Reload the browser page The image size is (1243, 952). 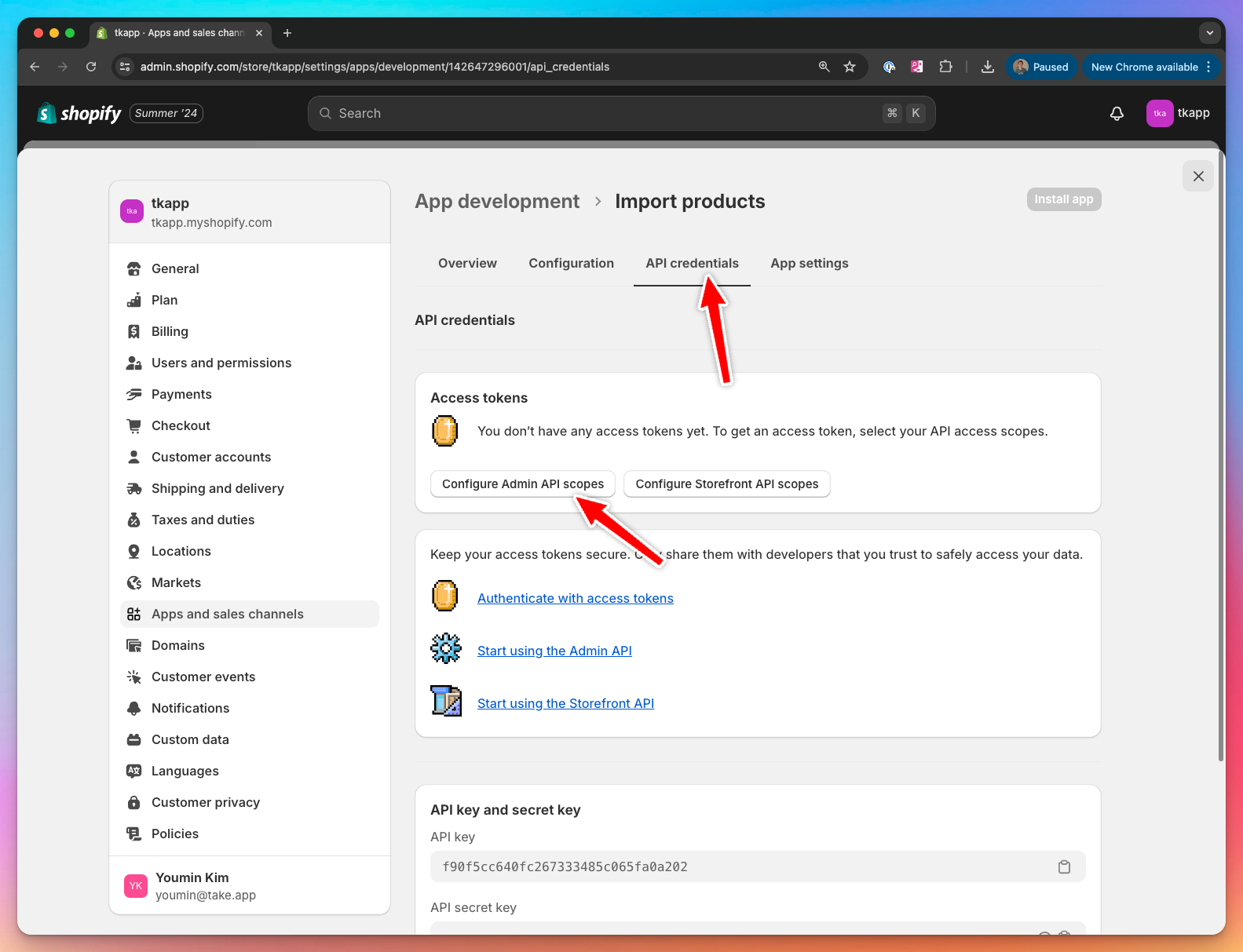point(91,67)
